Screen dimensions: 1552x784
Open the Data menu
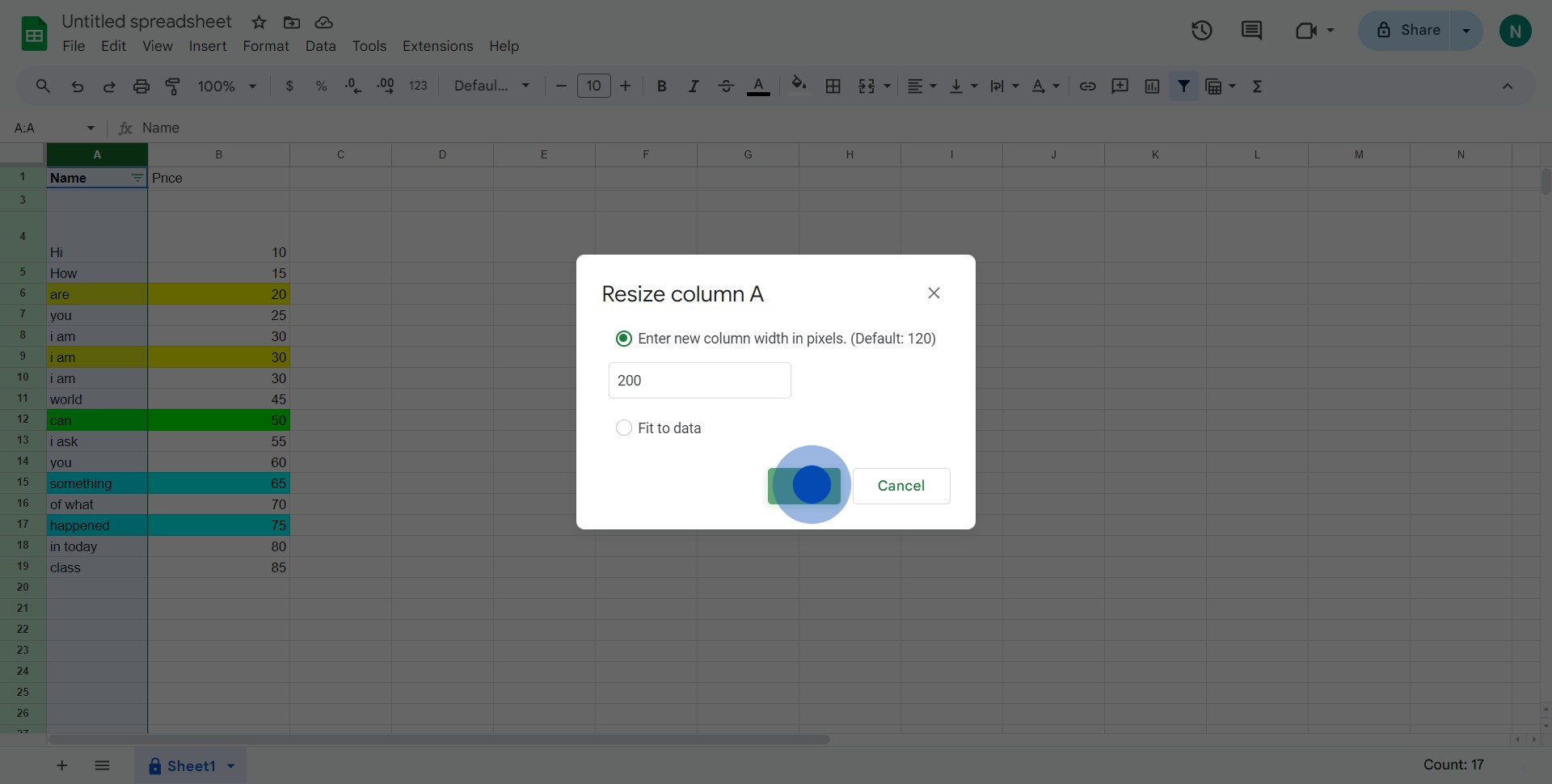click(x=320, y=46)
